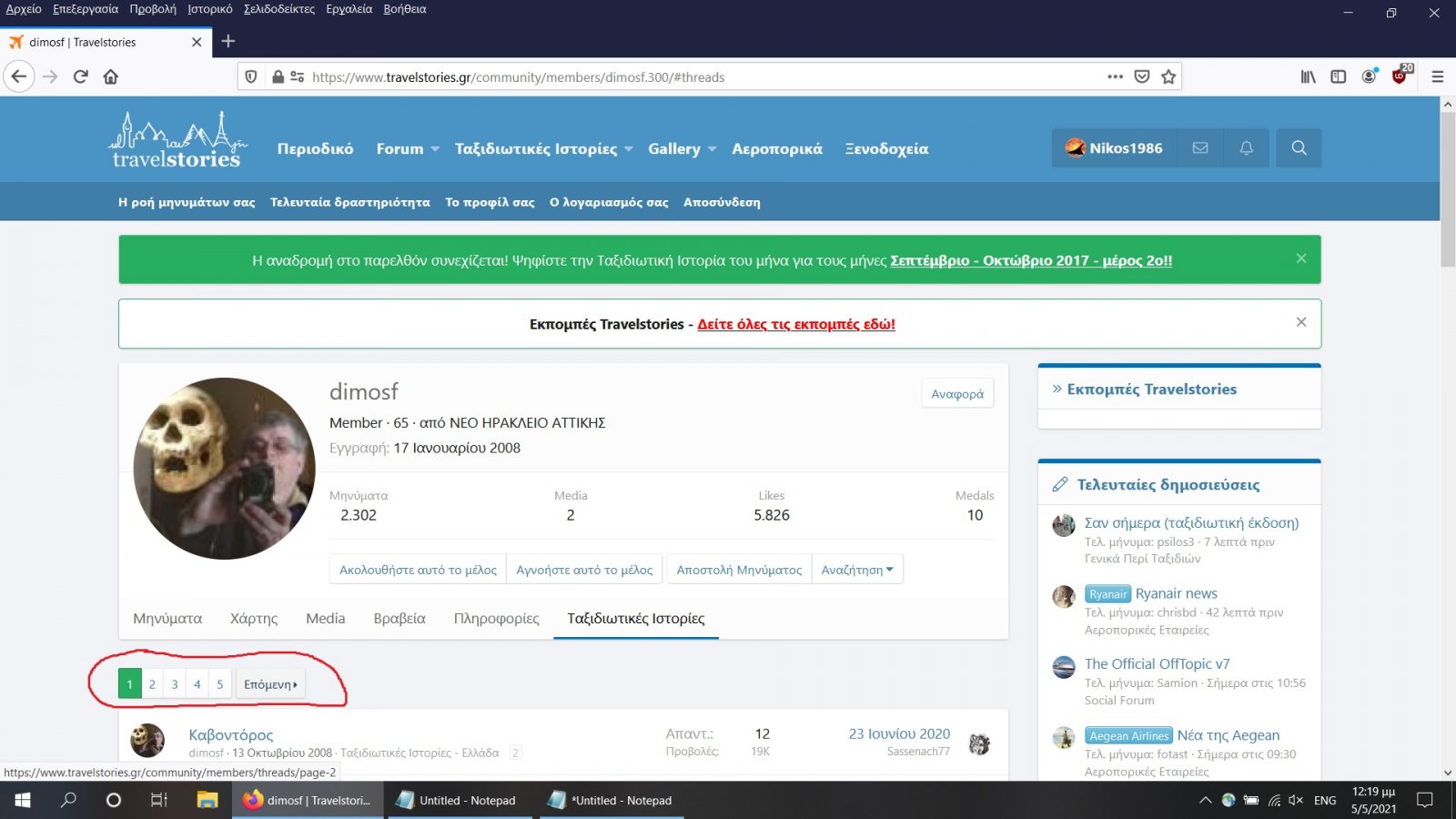Image resolution: width=1456 pixels, height=819 pixels.
Task: Show hidden system tray icons
Action: [x=1206, y=800]
